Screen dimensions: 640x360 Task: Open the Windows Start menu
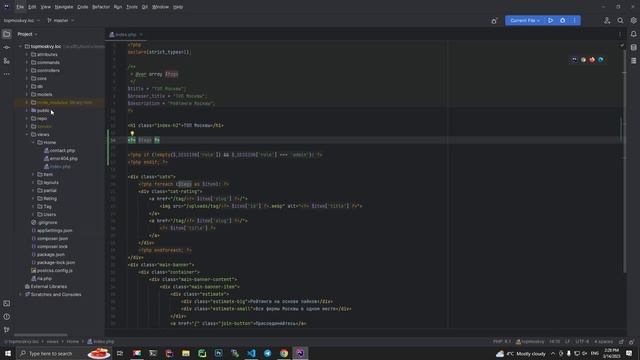[8, 353]
